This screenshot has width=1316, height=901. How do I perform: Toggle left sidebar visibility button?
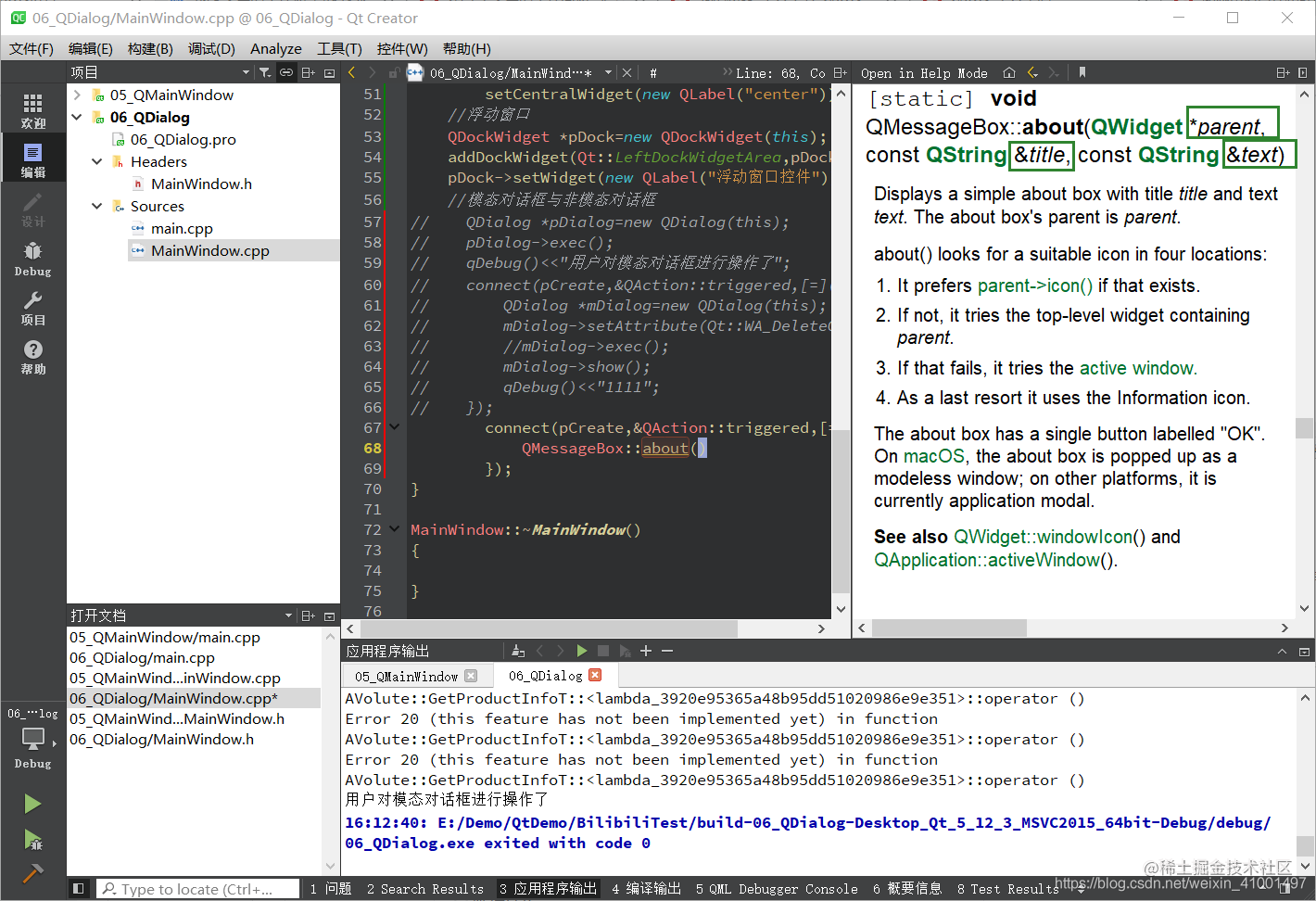click(79, 889)
